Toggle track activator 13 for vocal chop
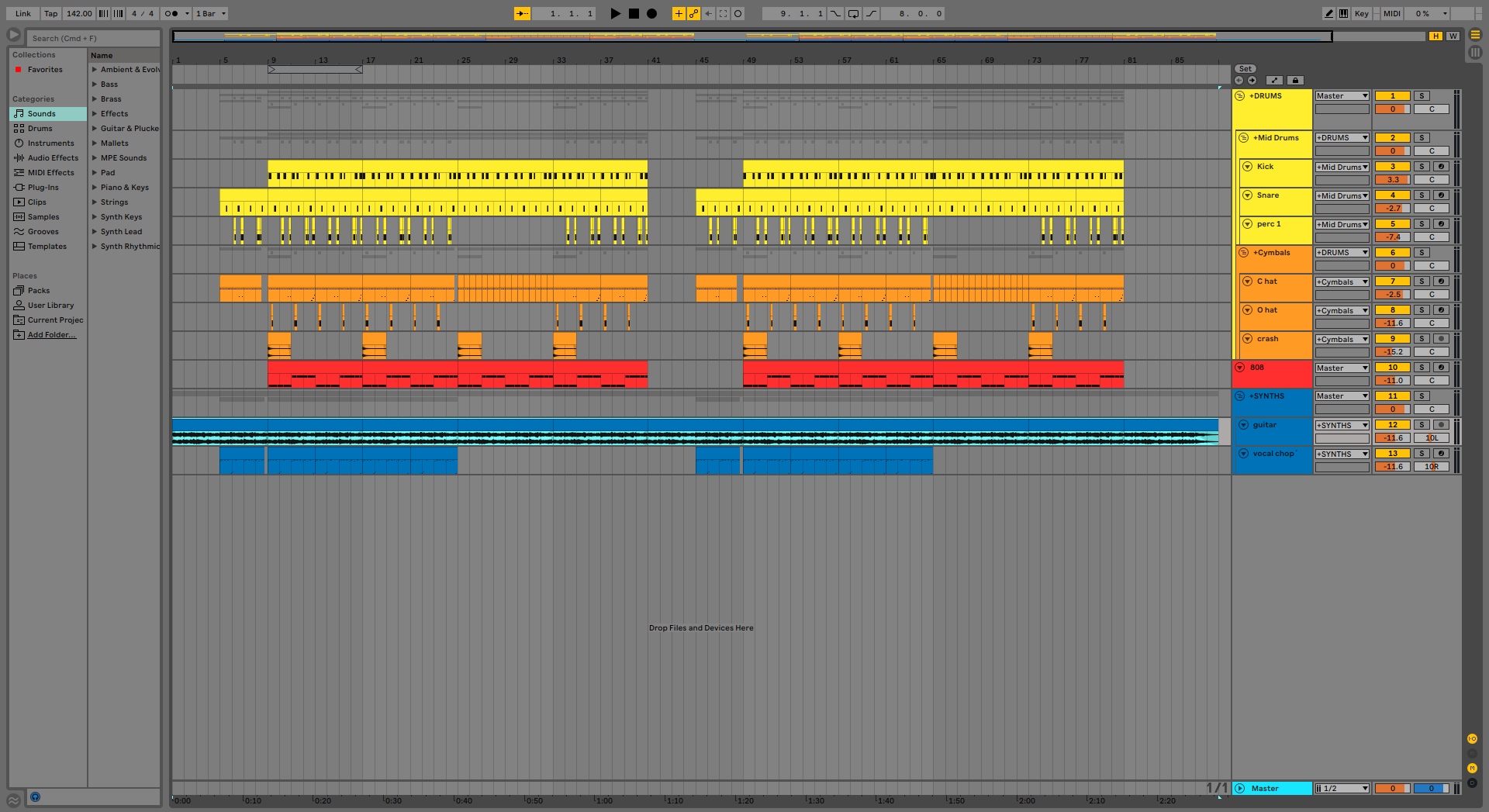The image size is (1489, 812). 1392,454
